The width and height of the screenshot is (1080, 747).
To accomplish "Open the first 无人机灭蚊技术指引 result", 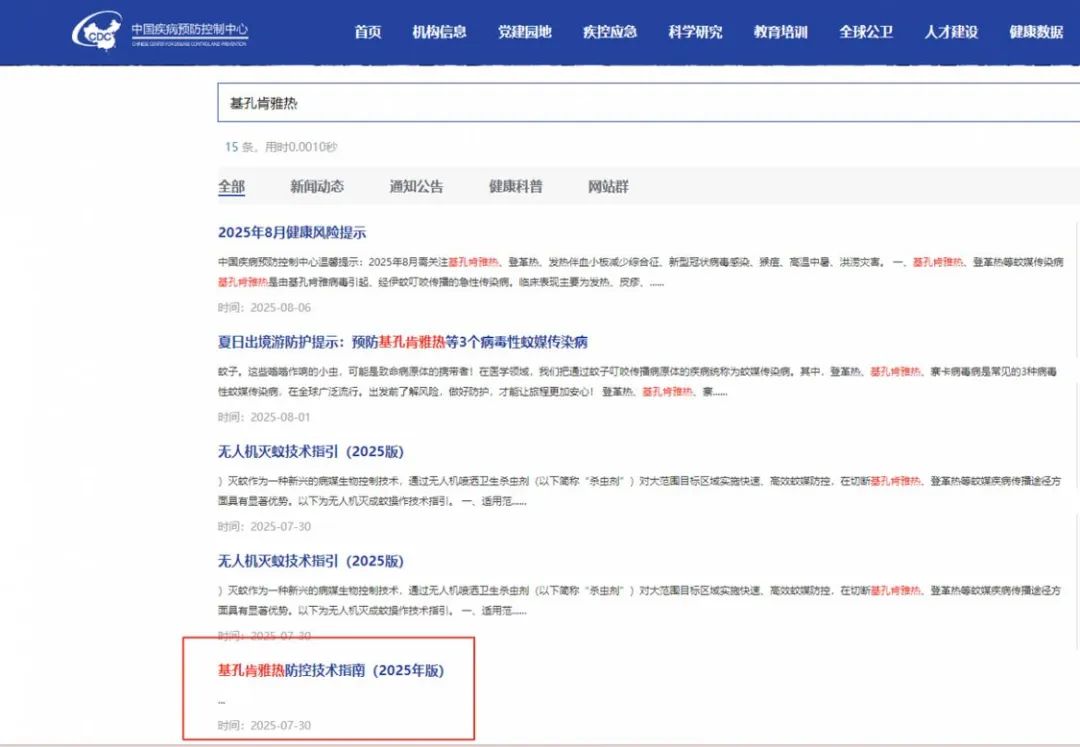I will coord(311,451).
